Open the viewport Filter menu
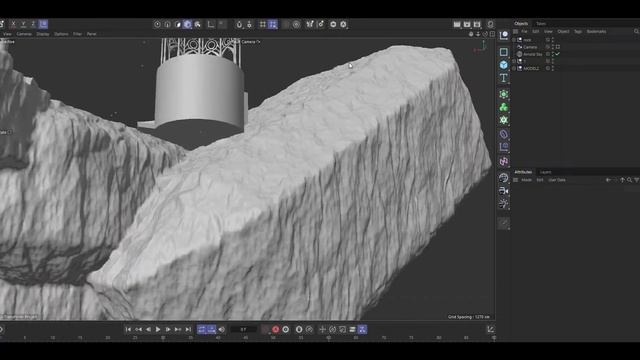 [x=78, y=34]
